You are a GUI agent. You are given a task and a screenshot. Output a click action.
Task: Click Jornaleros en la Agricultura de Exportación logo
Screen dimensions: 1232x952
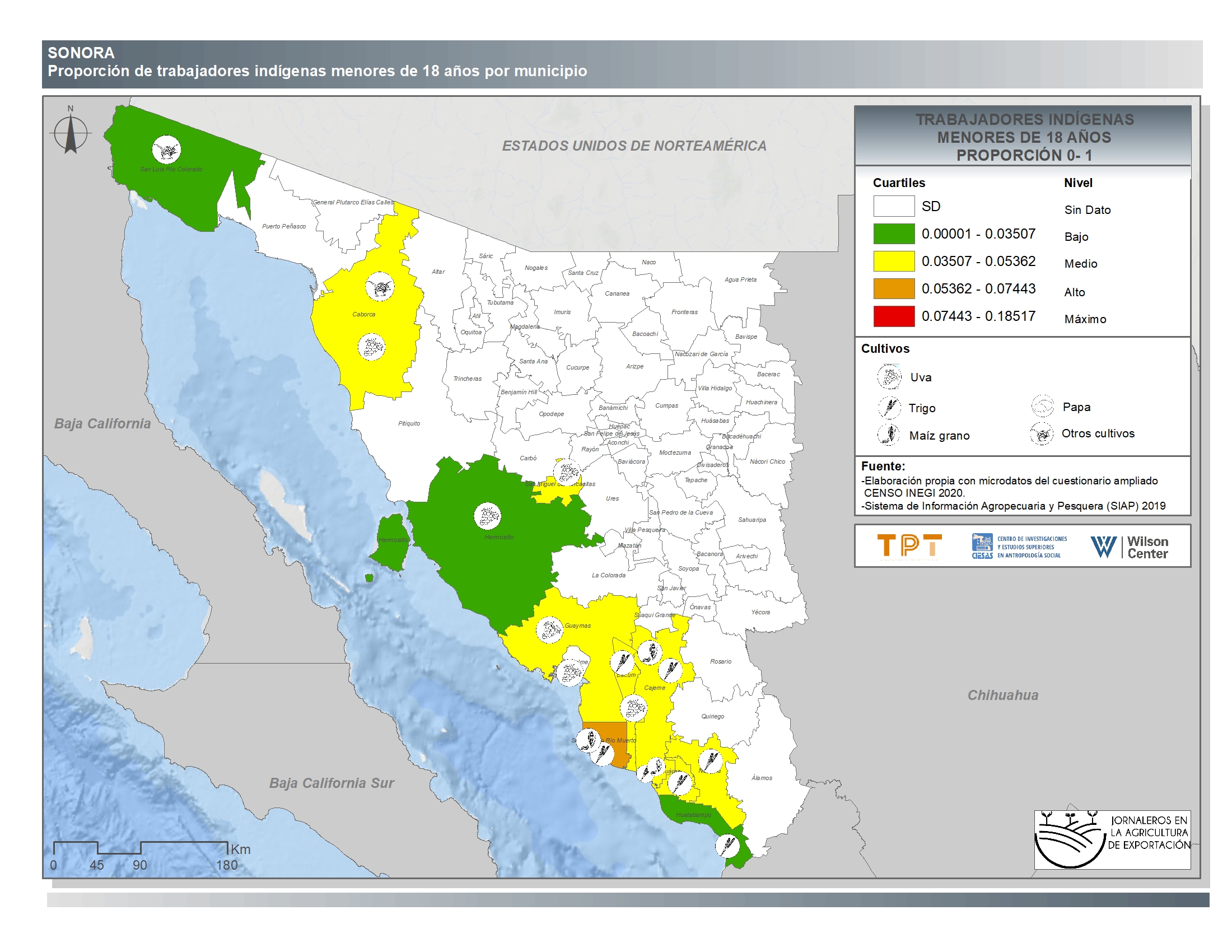[x=1111, y=840]
